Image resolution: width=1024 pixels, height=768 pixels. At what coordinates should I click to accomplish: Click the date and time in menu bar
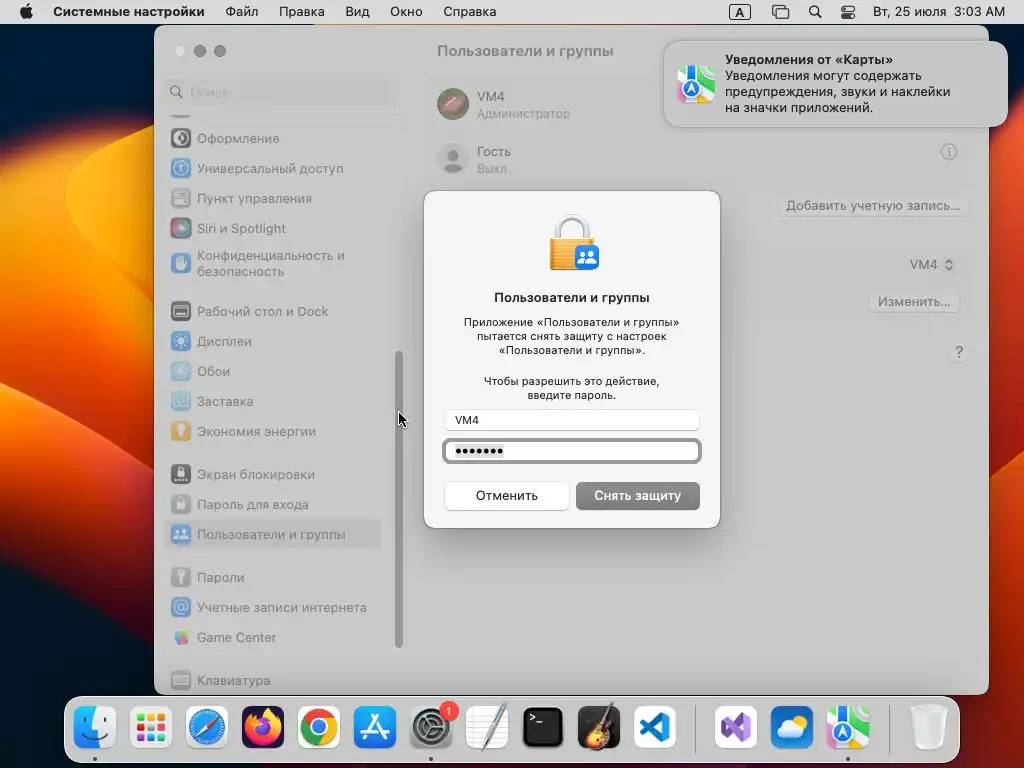coord(938,12)
